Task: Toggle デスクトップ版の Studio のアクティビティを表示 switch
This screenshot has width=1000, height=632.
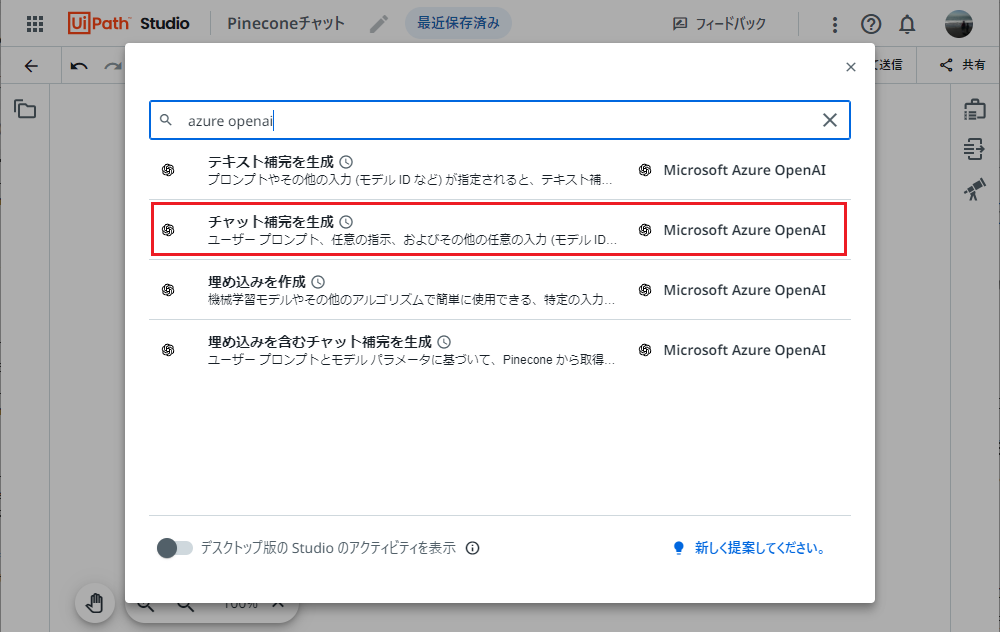Action: click(175, 548)
